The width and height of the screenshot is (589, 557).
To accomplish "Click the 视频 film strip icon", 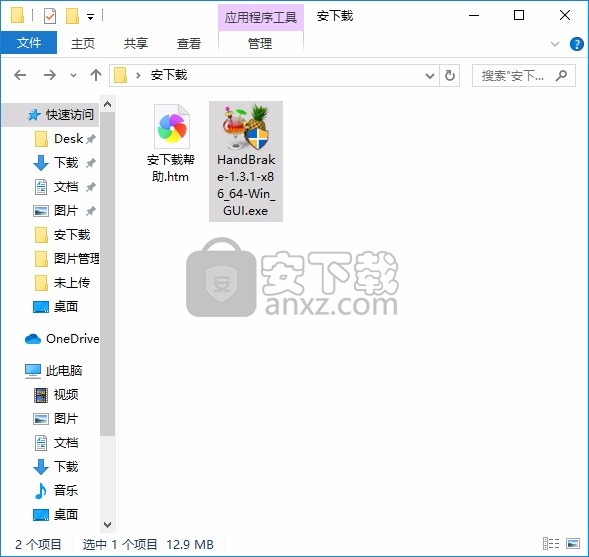I will (41, 395).
